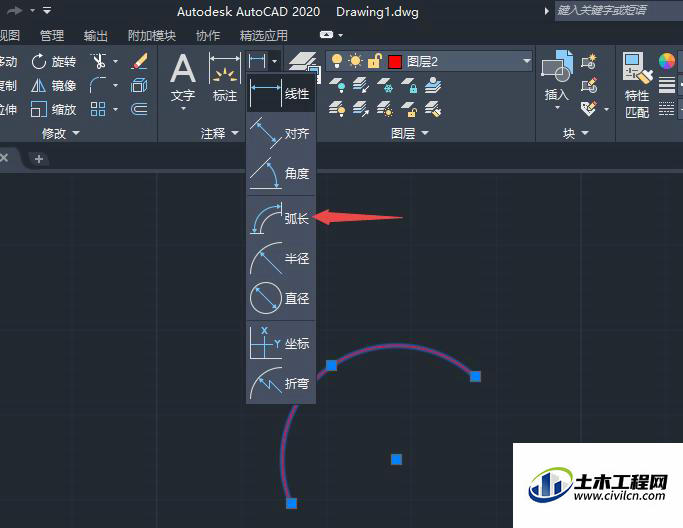The image size is (683, 528).
Task: Expand the Block (块) panel
Action: [576, 133]
